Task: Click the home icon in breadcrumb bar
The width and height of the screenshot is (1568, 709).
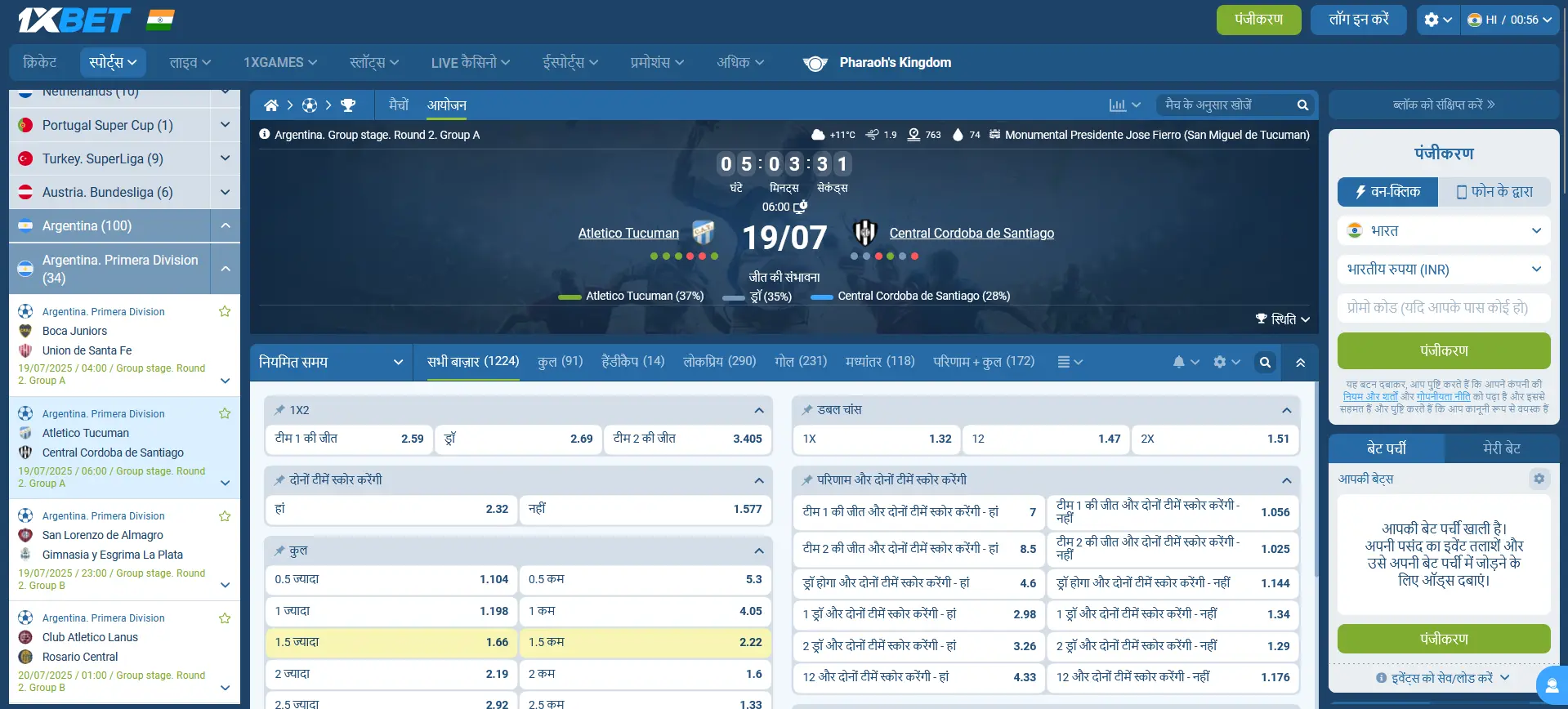Action: [271, 105]
